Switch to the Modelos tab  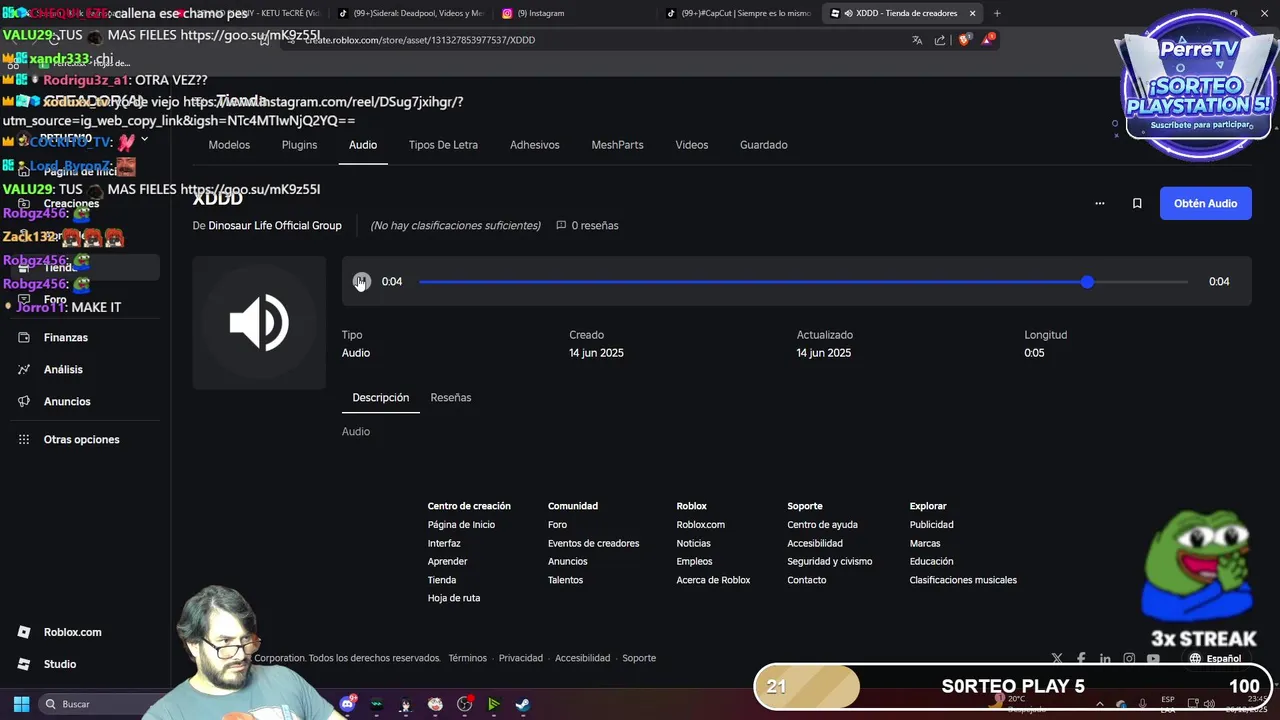click(x=229, y=145)
